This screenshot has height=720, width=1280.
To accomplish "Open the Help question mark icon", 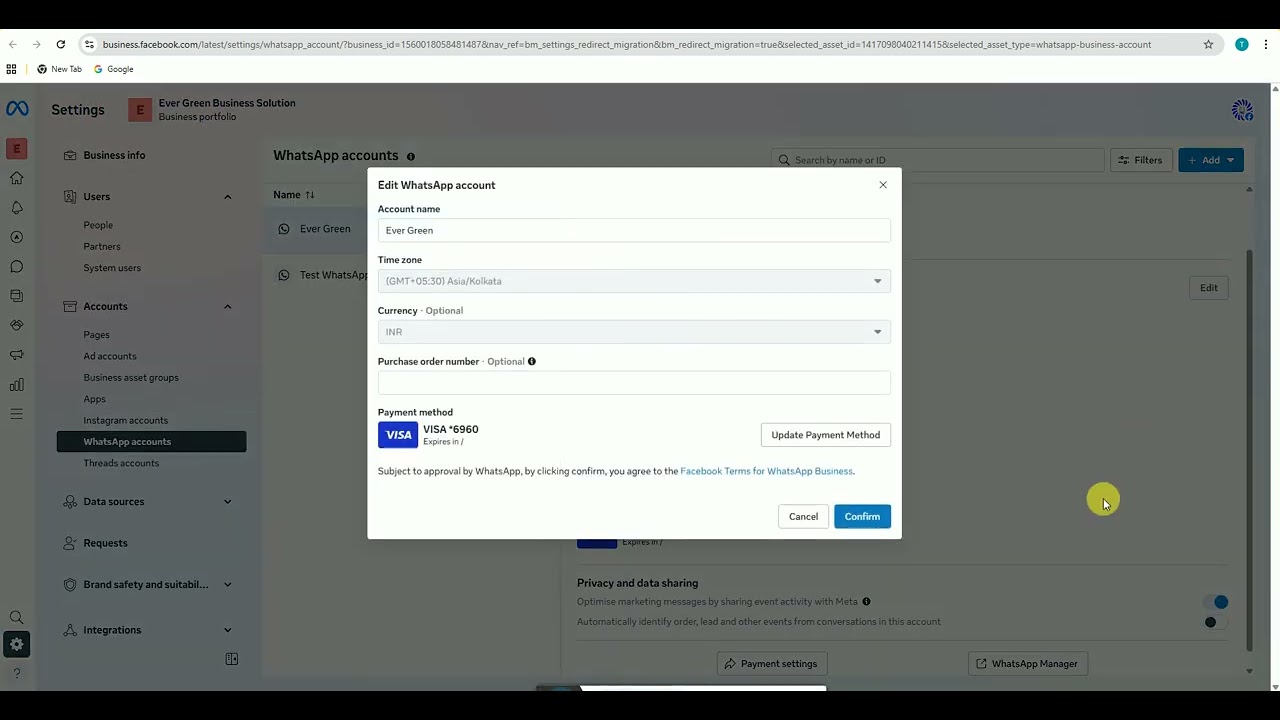I will tap(16, 674).
